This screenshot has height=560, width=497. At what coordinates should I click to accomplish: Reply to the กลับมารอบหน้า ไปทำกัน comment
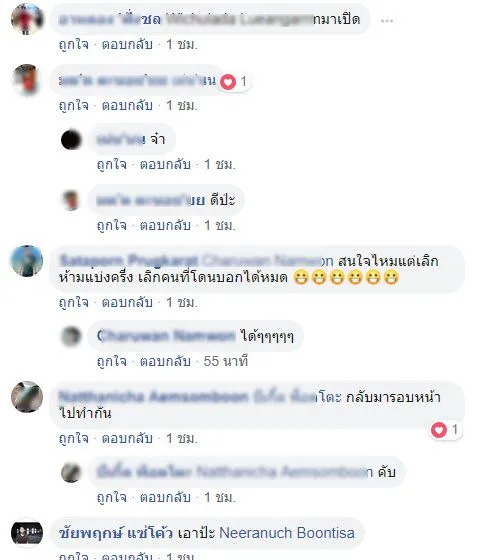coord(127,438)
